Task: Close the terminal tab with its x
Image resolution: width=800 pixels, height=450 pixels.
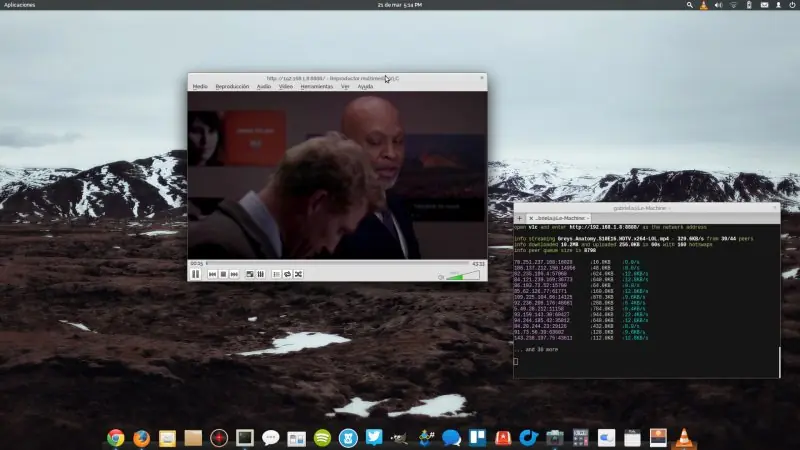Action: [x=531, y=218]
